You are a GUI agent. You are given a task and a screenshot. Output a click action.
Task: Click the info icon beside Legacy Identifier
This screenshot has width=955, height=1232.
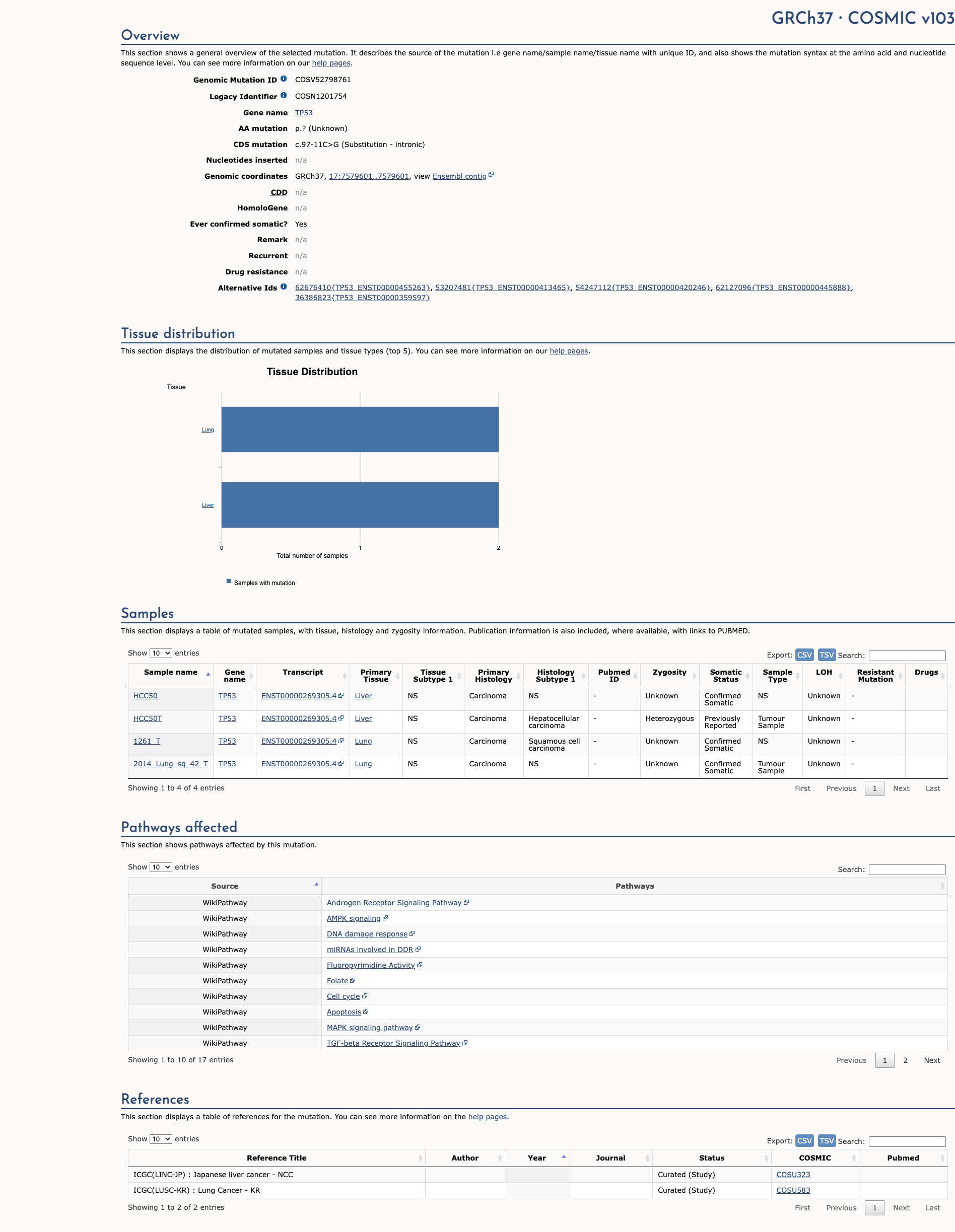point(284,95)
